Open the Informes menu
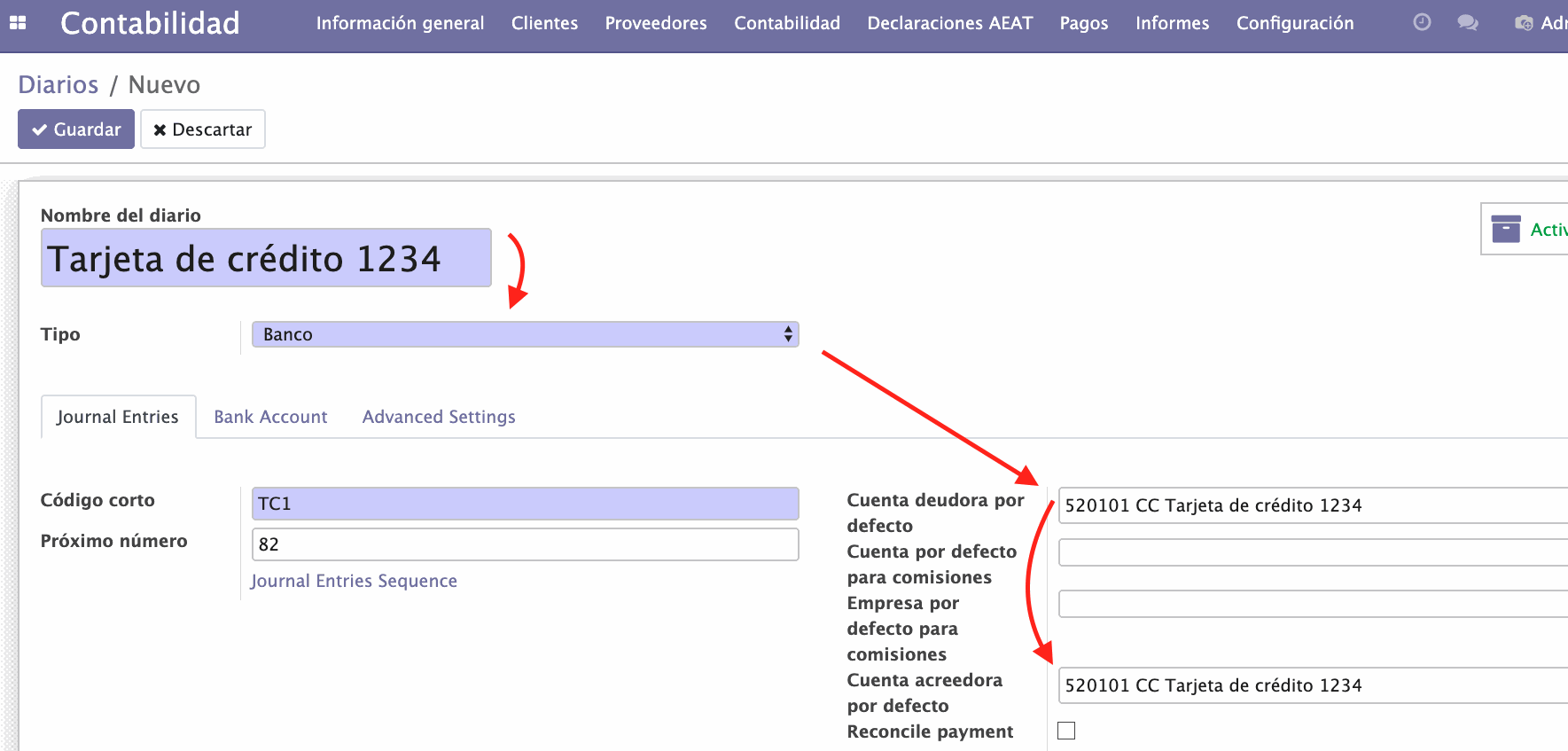 1172,23
